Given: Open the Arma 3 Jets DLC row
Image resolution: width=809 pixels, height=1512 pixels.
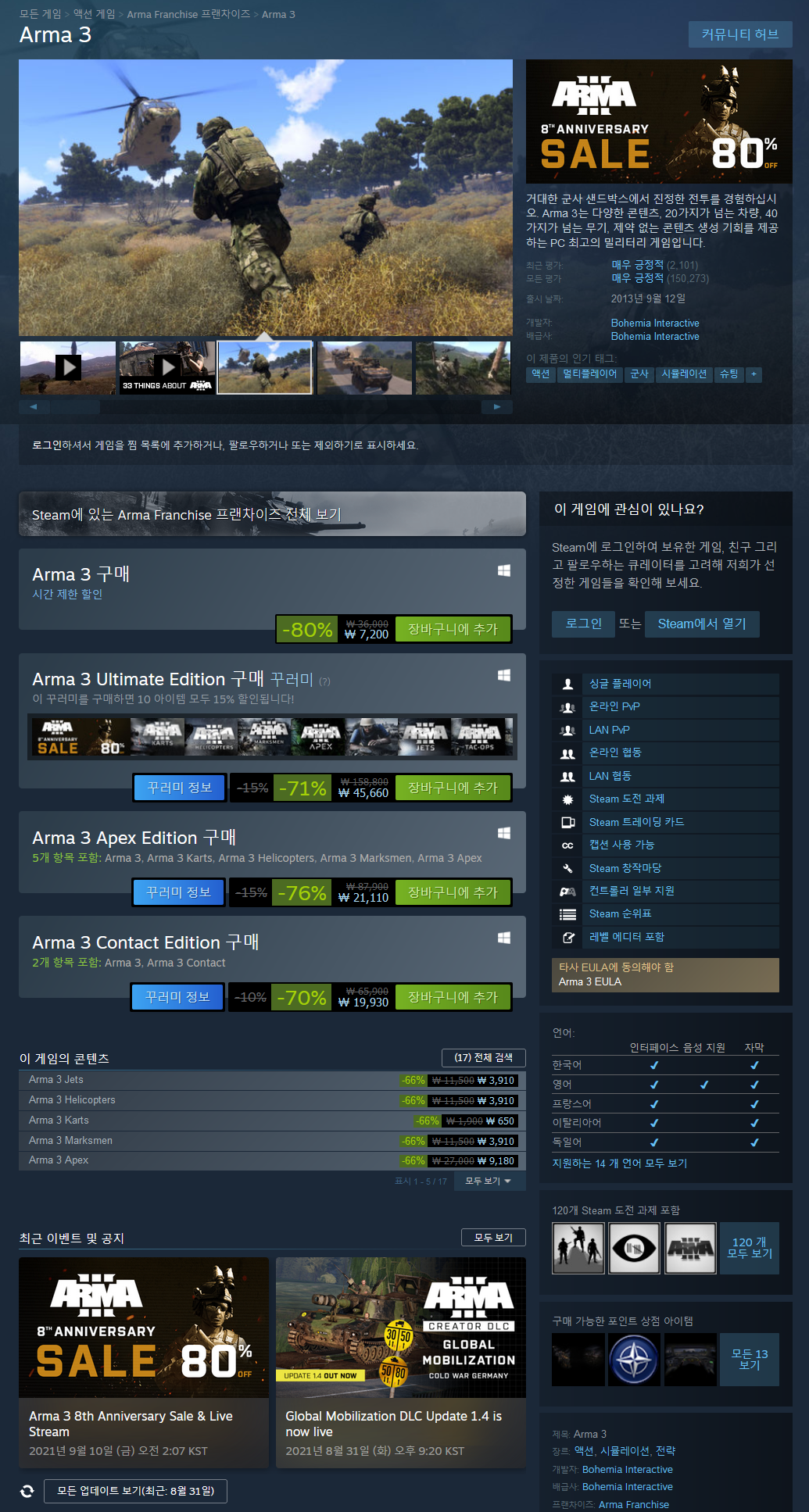Looking at the screenshot, I should click(x=272, y=1081).
